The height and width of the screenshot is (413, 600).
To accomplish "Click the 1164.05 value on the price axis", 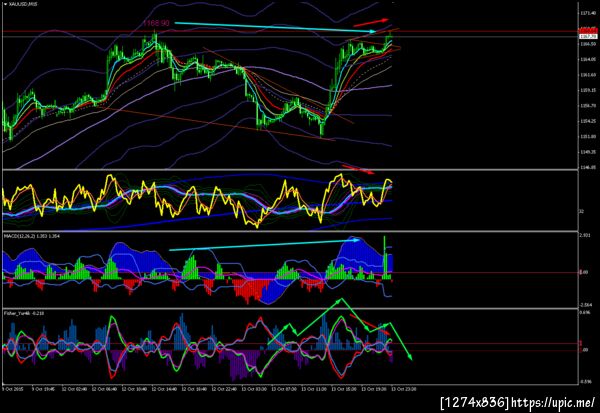I will [588, 59].
